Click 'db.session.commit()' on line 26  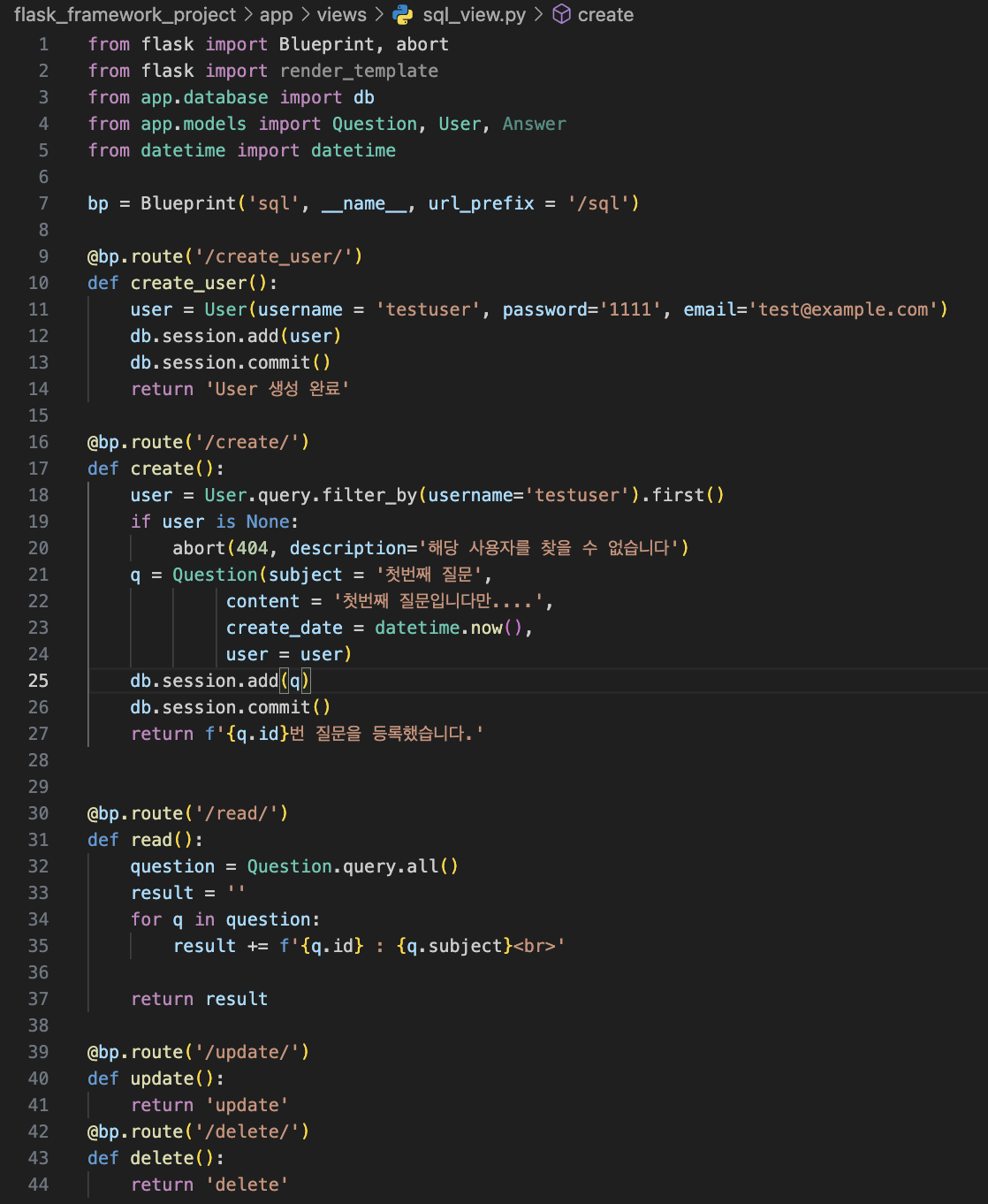click(230, 707)
